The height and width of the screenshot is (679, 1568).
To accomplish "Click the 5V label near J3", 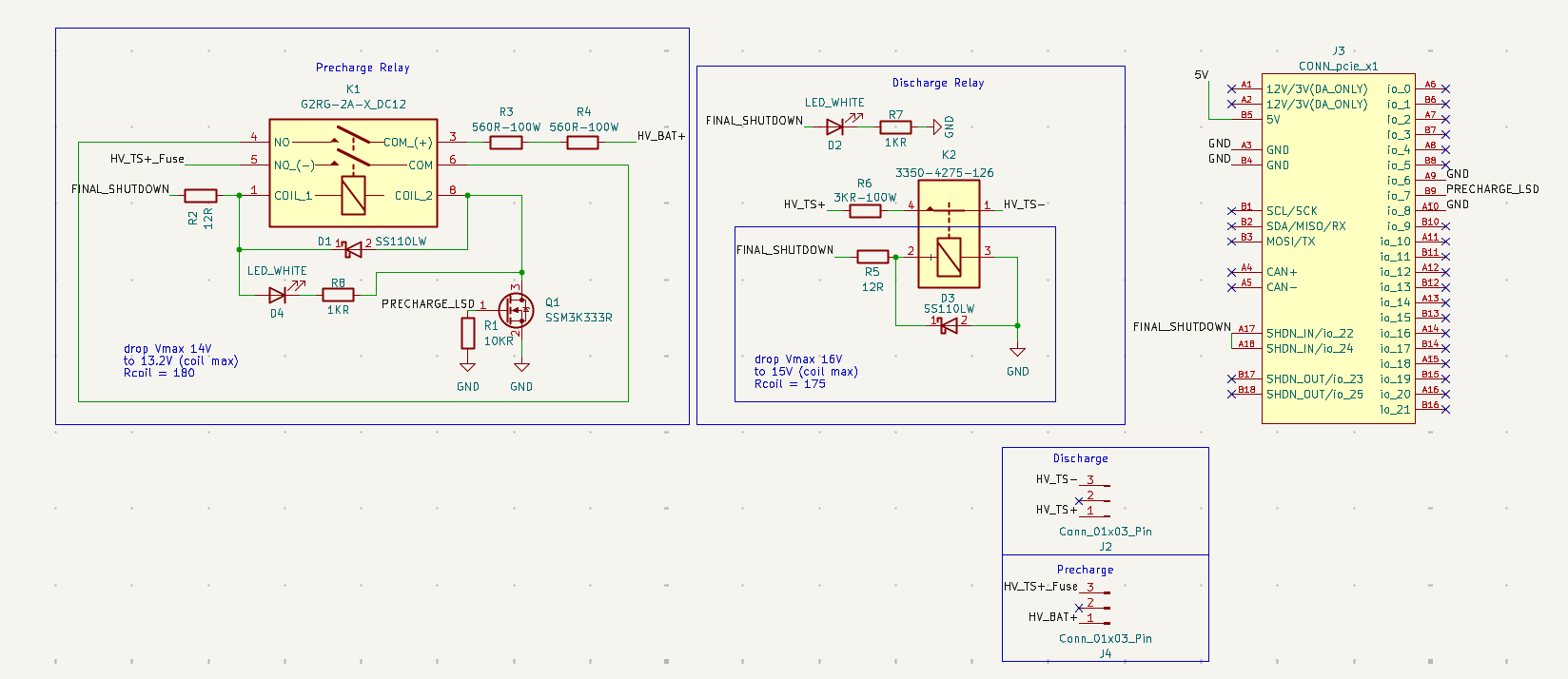I will pyautogui.click(x=1202, y=75).
